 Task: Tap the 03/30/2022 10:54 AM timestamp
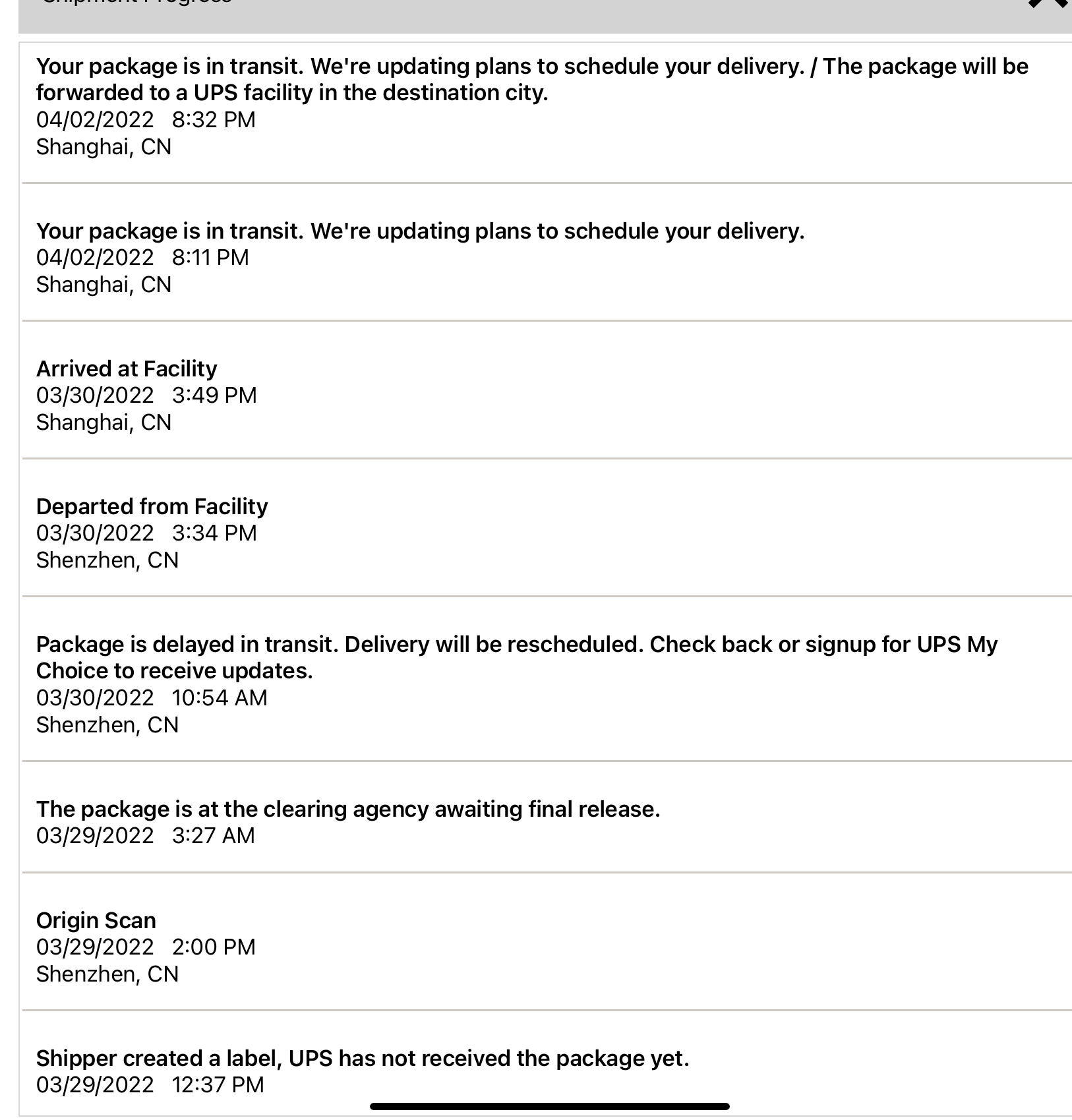point(152,698)
